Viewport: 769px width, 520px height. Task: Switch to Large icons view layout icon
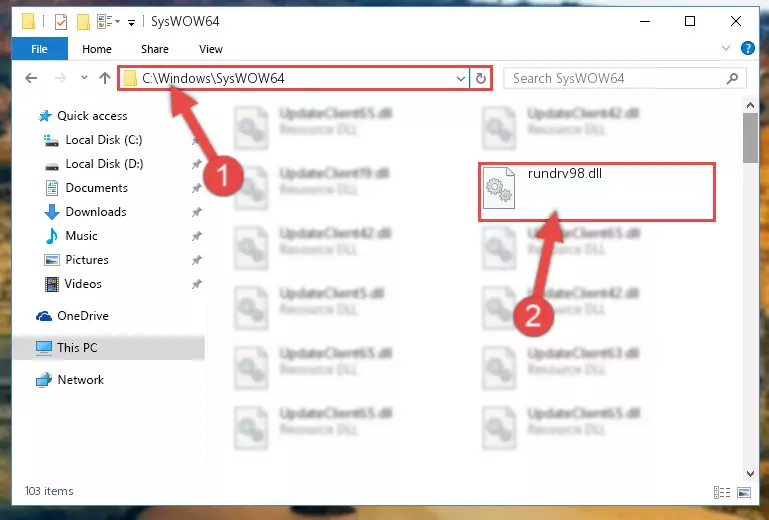click(x=743, y=492)
